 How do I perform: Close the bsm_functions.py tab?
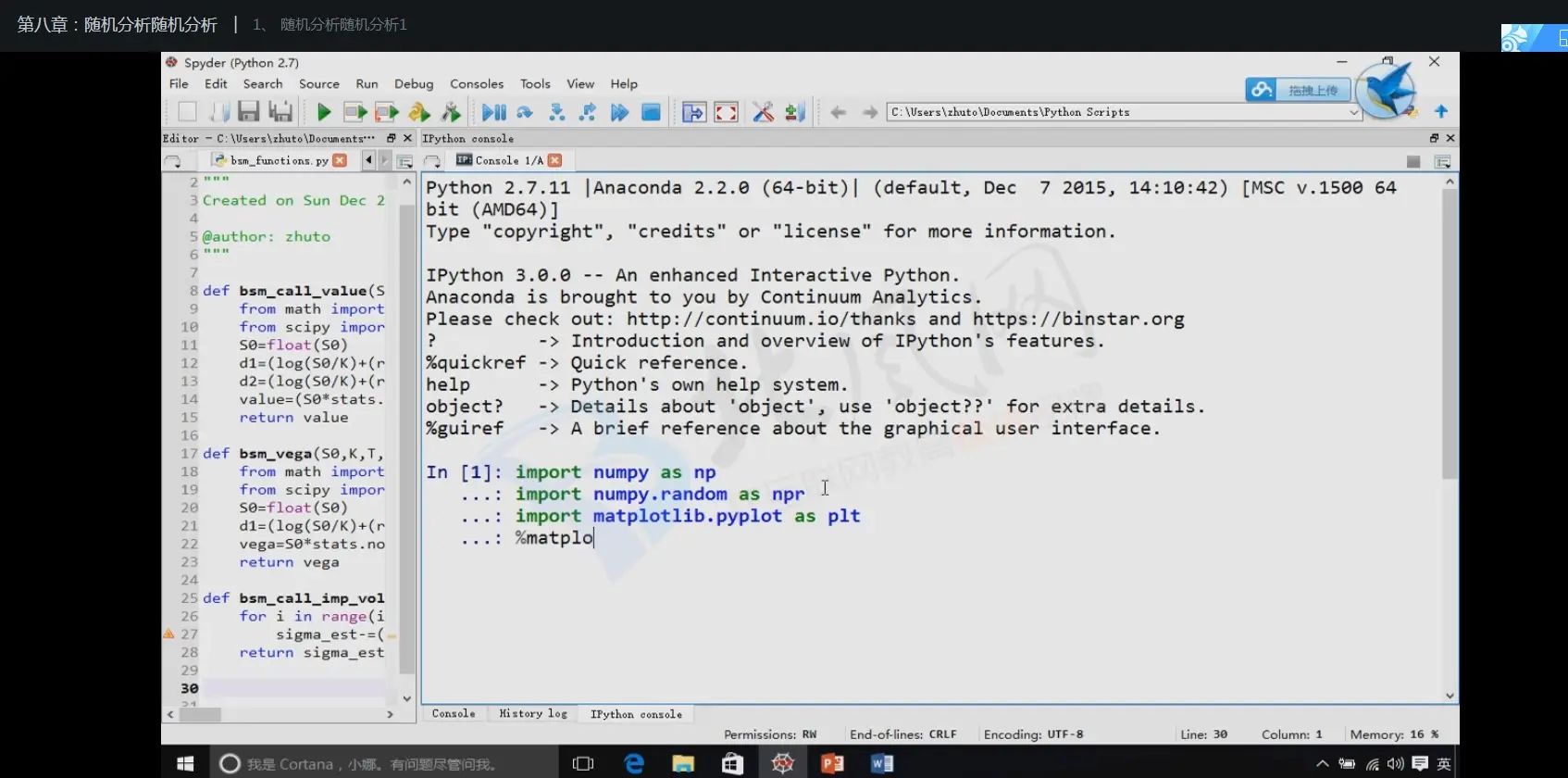tap(340, 160)
